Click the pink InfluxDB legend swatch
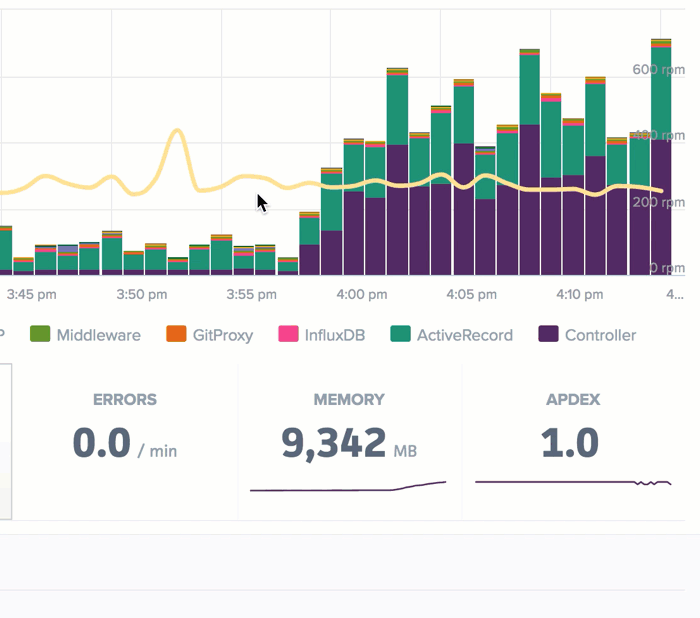The width and height of the screenshot is (700, 618). coord(288,334)
